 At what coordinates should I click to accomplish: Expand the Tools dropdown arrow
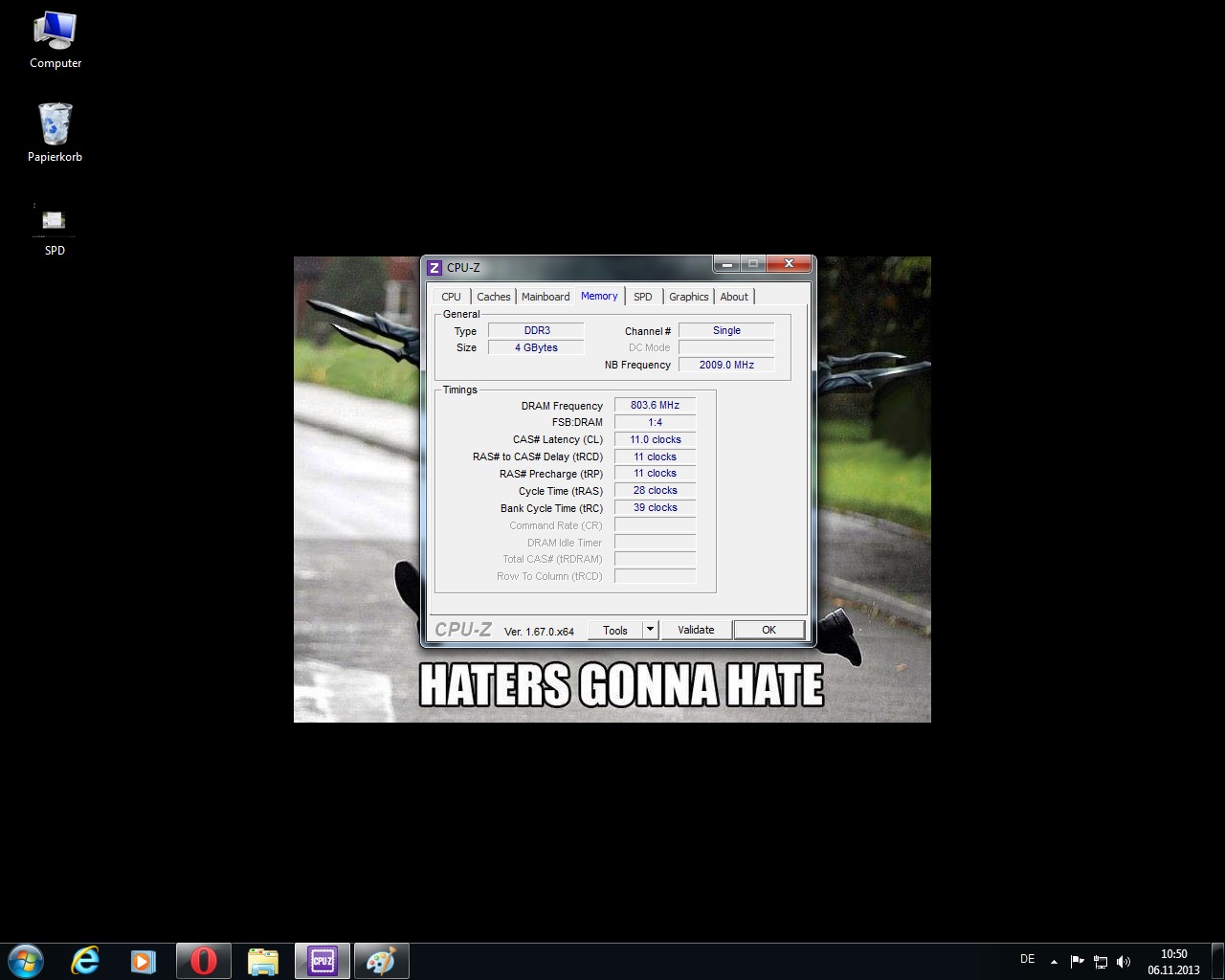point(651,630)
